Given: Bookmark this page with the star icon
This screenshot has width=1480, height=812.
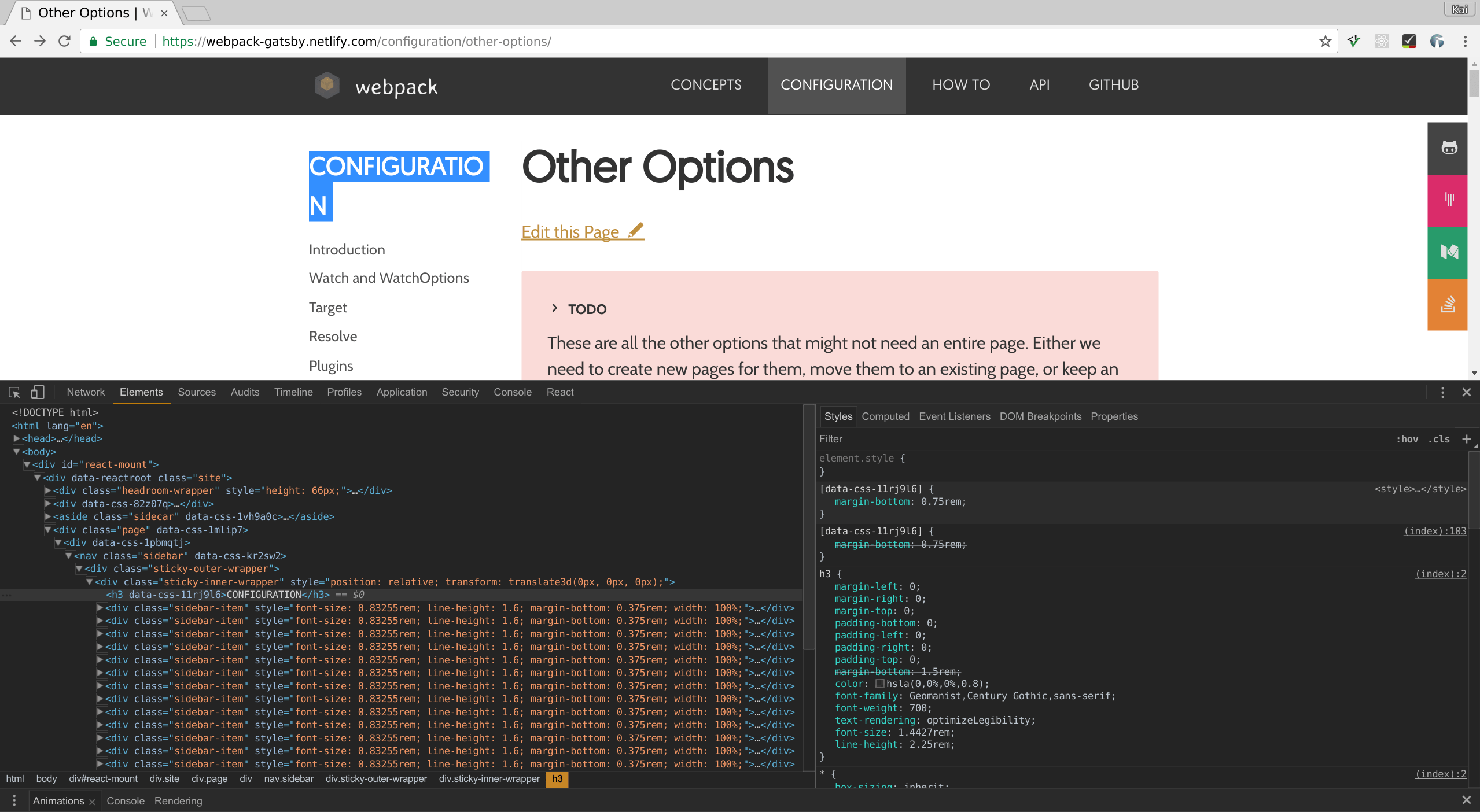Looking at the screenshot, I should (1325, 41).
